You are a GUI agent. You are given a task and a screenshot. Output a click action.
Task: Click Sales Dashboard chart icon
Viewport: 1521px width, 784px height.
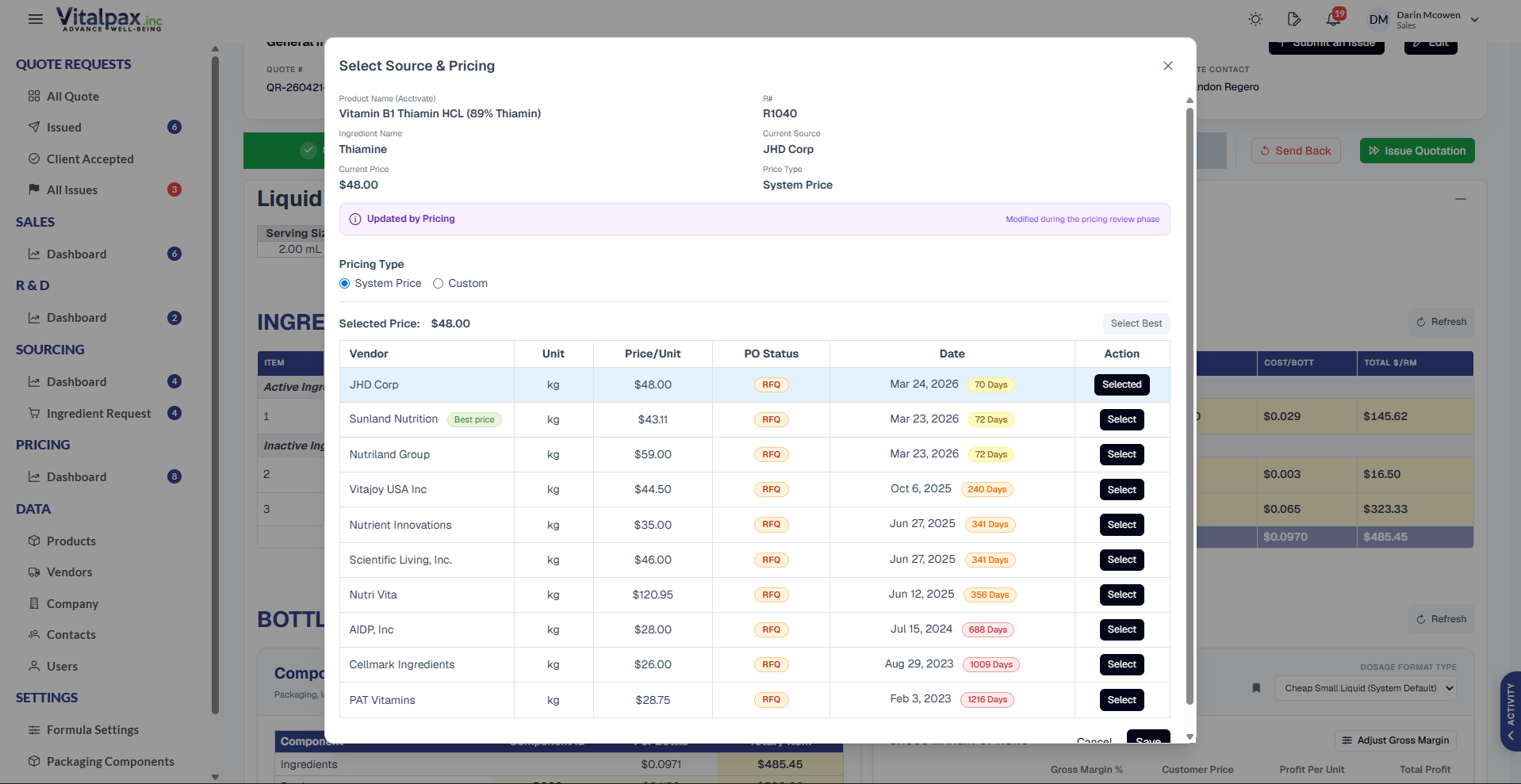point(34,254)
